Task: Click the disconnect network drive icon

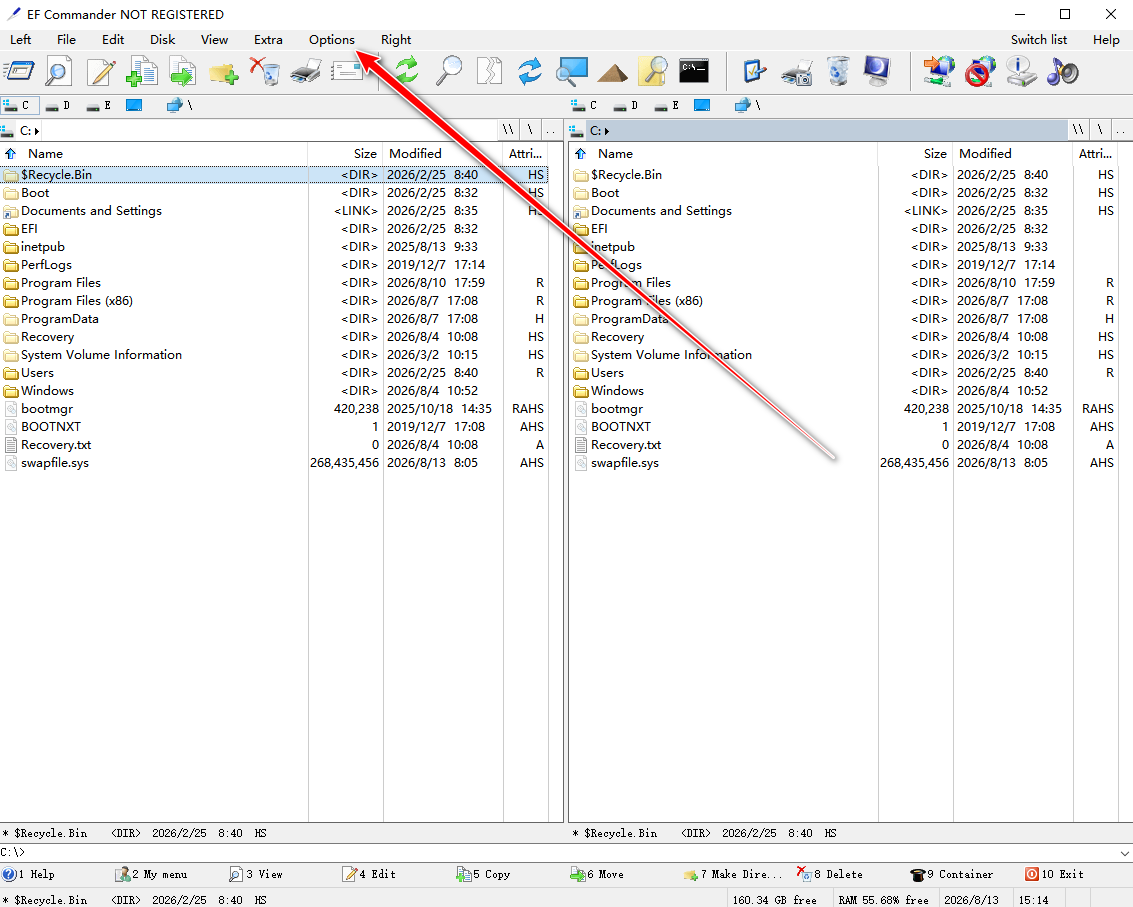Action: tap(980, 71)
